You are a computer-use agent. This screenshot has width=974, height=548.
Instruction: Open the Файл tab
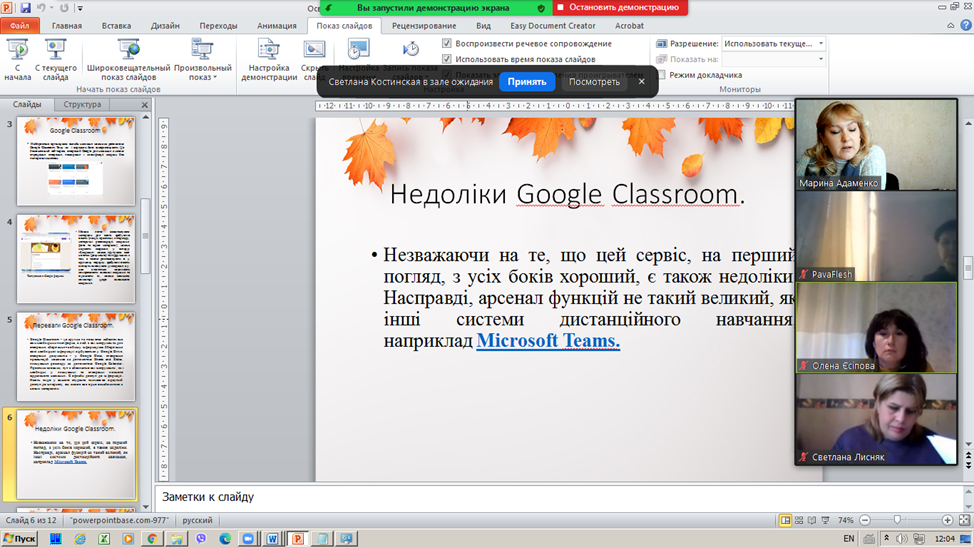20,25
